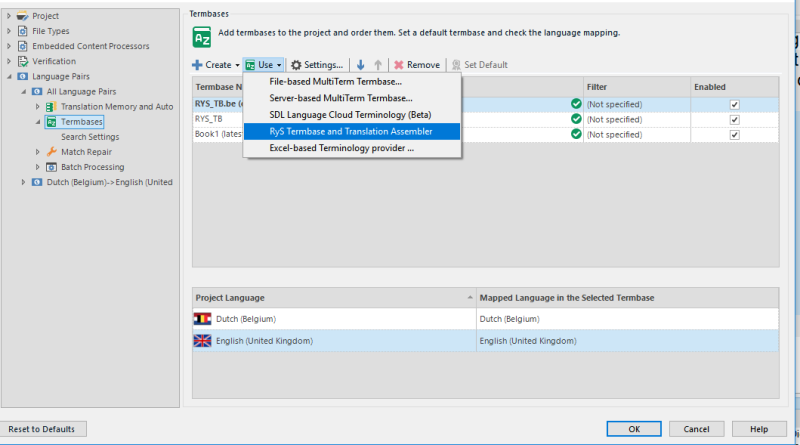Image resolution: width=800 pixels, height=445 pixels.
Task: Move termbase up with grey arrow
Action: pyautogui.click(x=378, y=65)
